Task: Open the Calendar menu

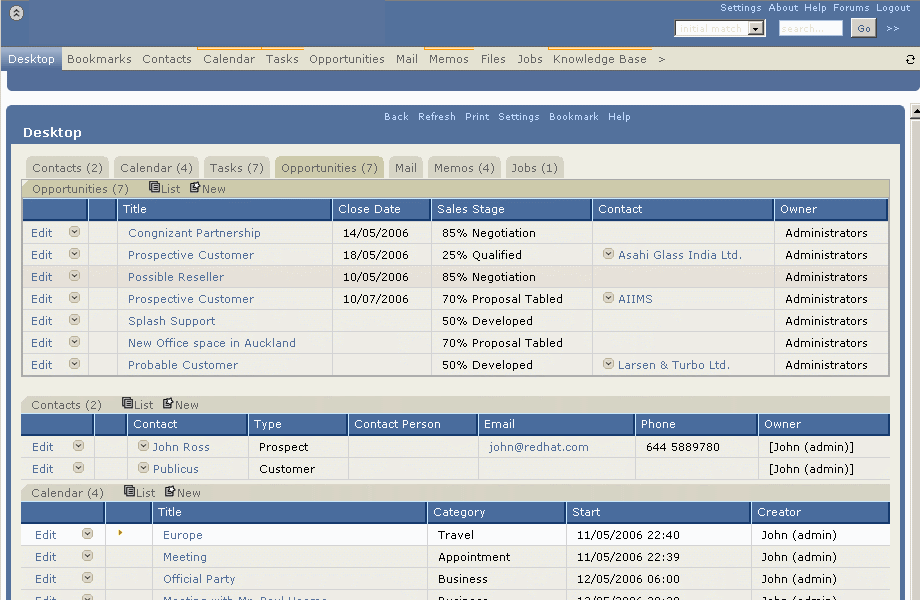Action: pyautogui.click(x=229, y=59)
